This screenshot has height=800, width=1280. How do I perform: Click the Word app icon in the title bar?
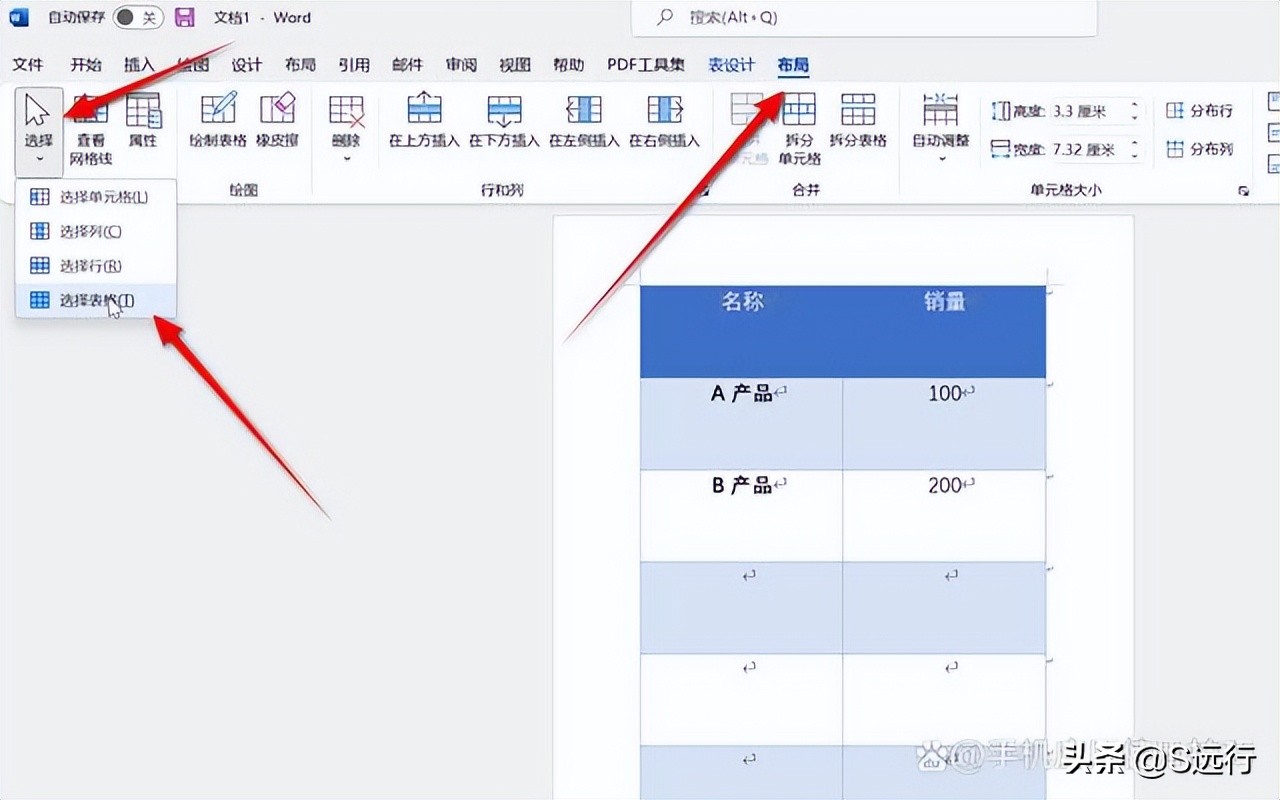pyautogui.click(x=19, y=17)
